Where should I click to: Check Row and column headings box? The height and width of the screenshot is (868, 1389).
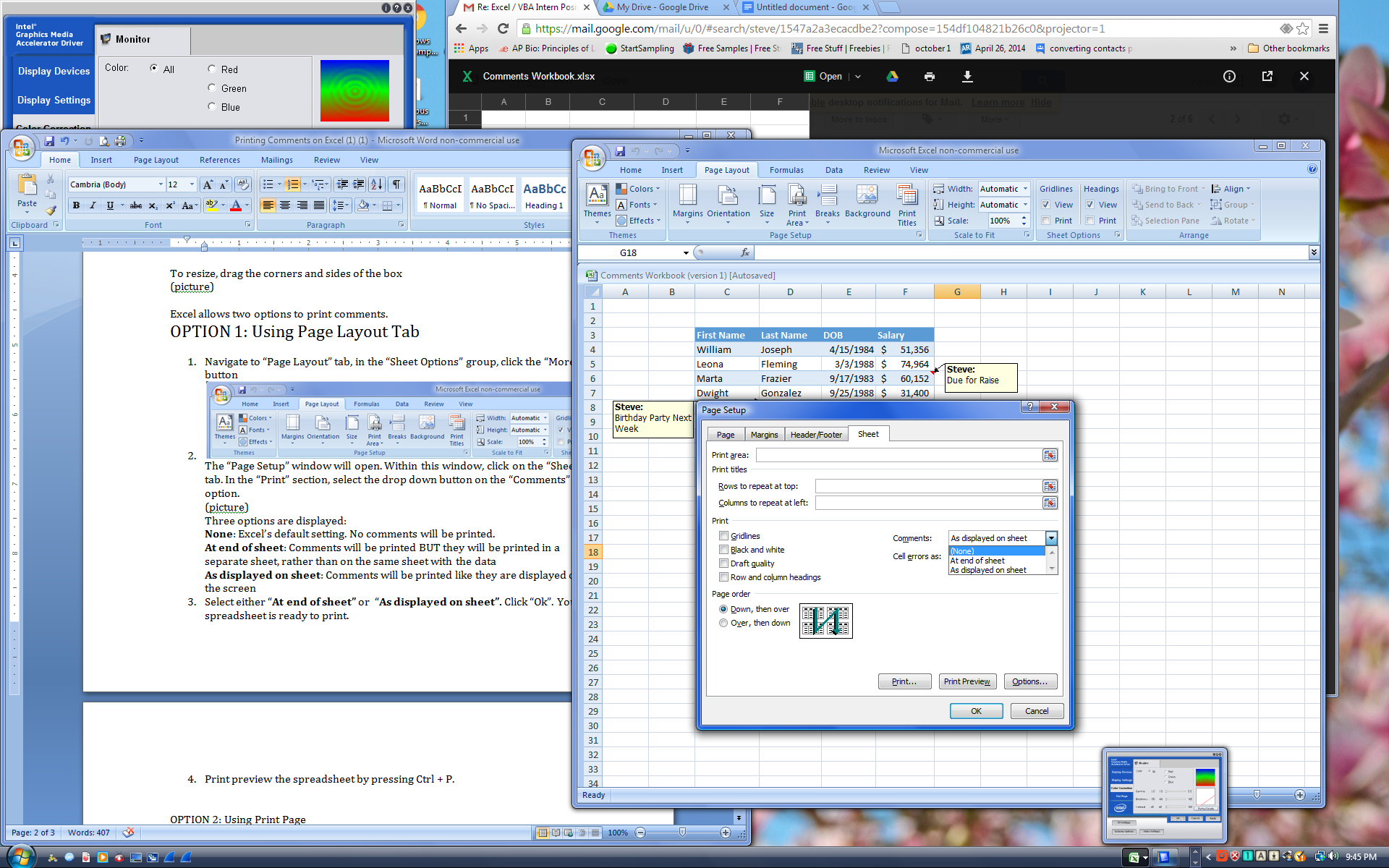tap(723, 577)
